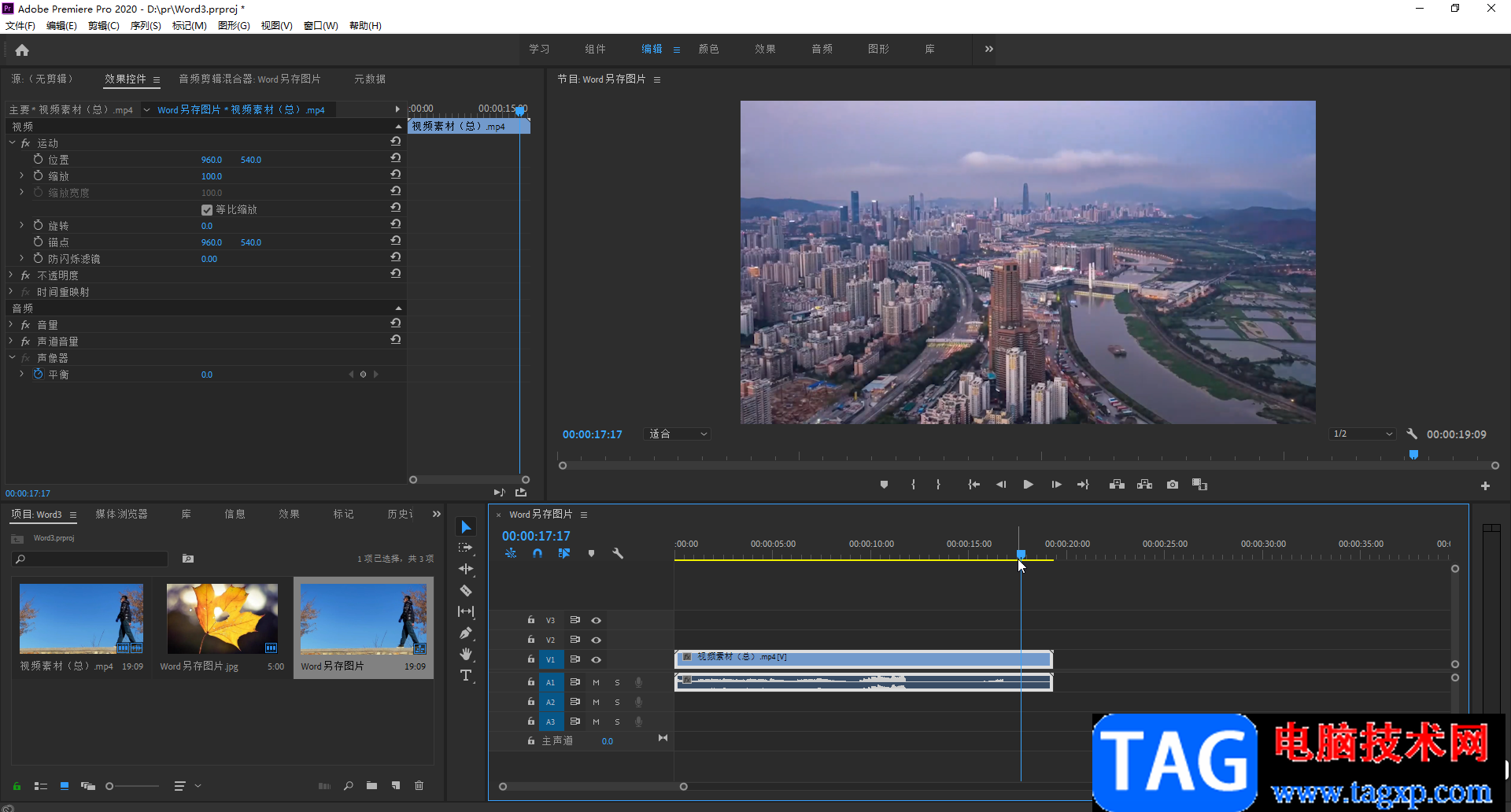Expand the 音量 volume effect

(x=11, y=324)
